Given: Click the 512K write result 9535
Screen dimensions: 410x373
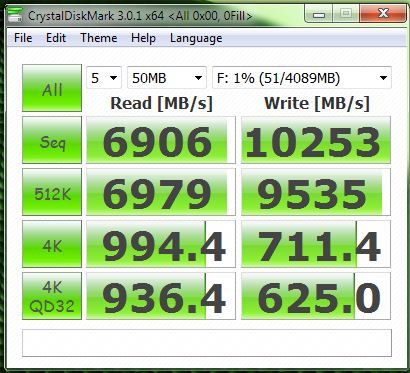Looking at the screenshot, I should pos(316,192).
